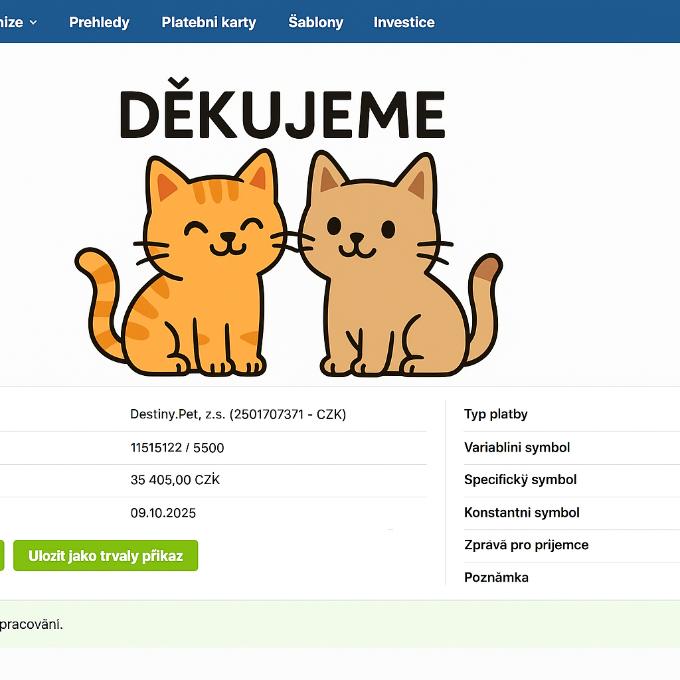This screenshot has width=680, height=680.
Task: Click the date 09.10.2025
Action: coord(163,513)
